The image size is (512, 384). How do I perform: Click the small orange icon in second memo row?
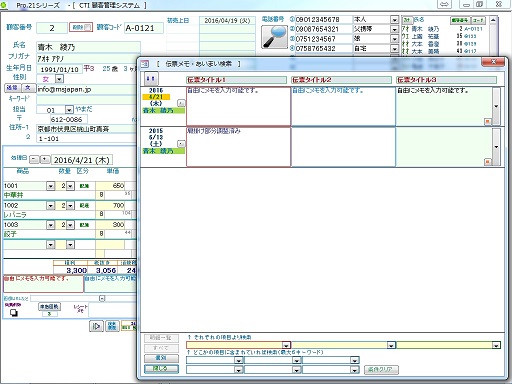(x=487, y=162)
